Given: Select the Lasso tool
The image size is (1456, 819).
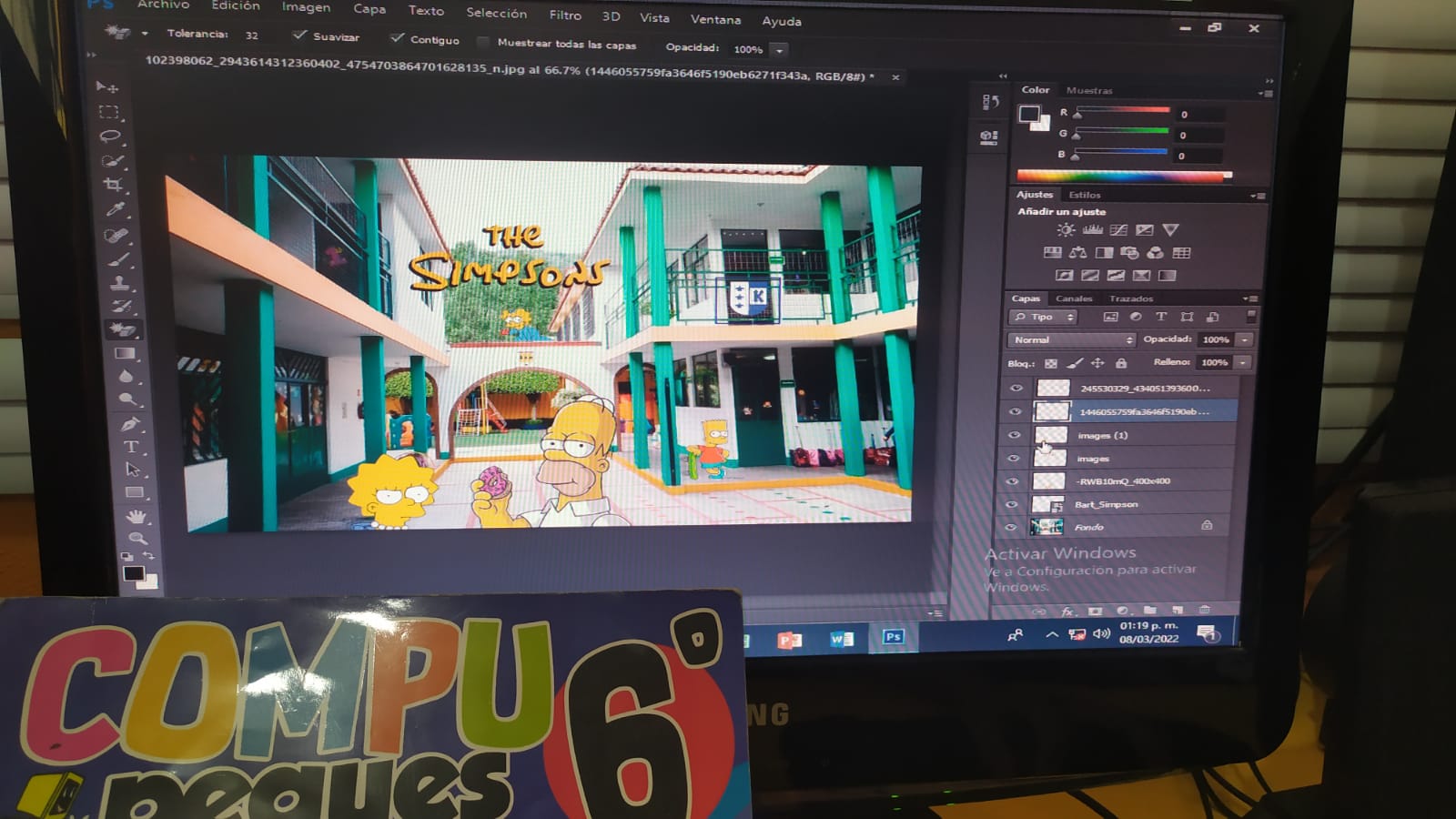Looking at the screenshot, I should click(110, 136).
